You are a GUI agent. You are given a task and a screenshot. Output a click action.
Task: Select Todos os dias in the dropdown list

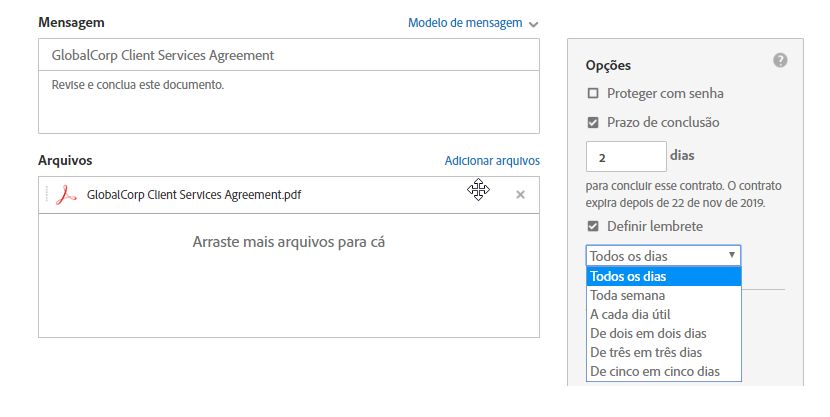coord(664,276)
